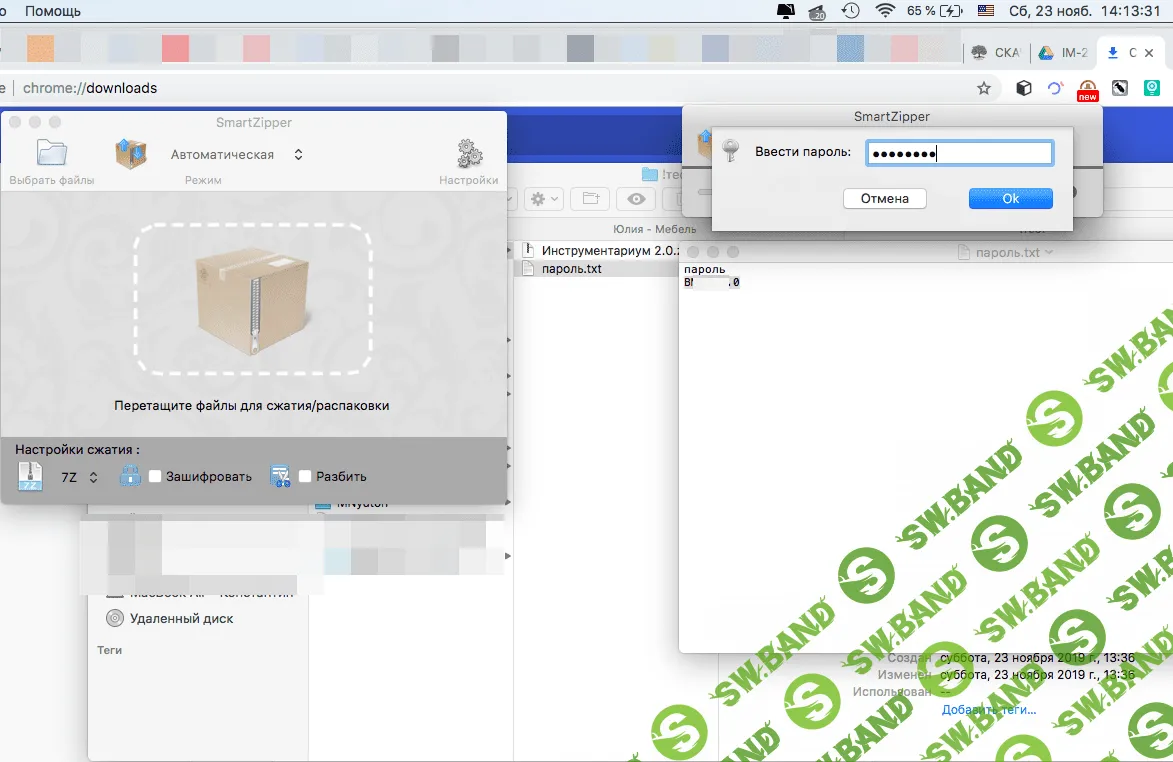Click the Wi-Fi status icon
1173x762 pixels.
[x=884, y=11]
